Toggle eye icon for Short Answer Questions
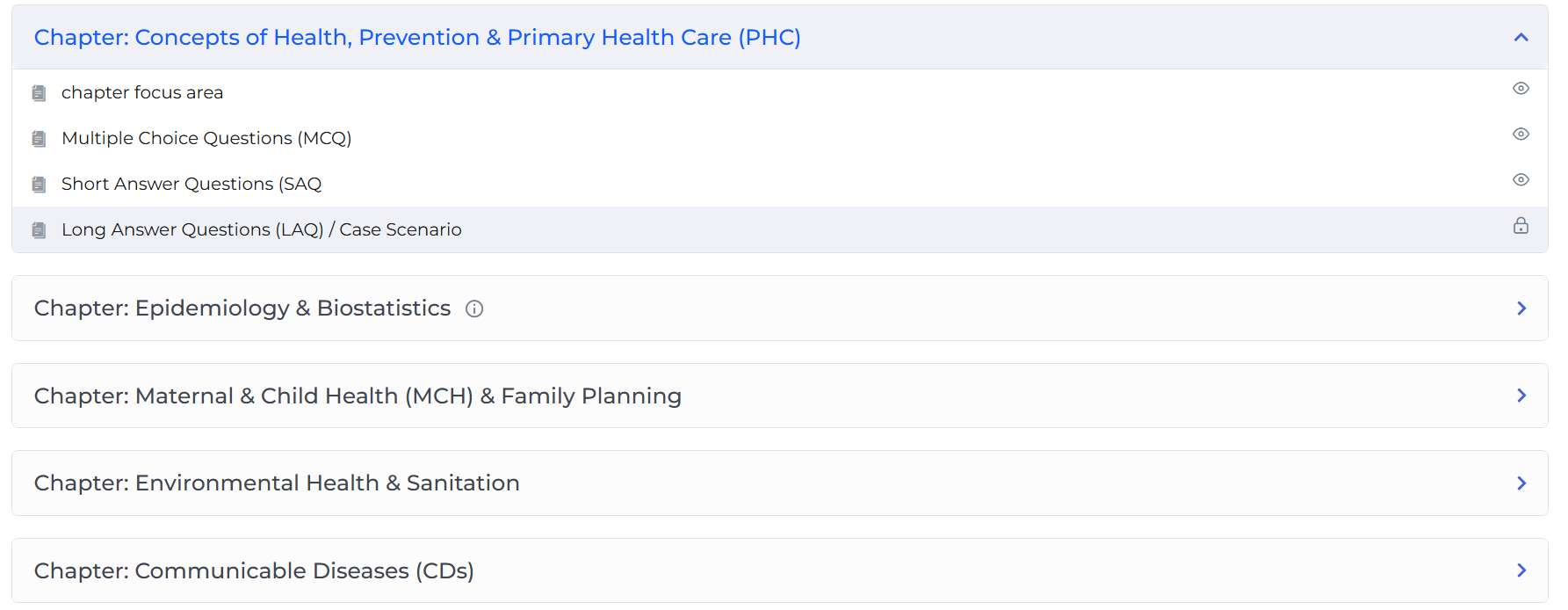 1521,180
